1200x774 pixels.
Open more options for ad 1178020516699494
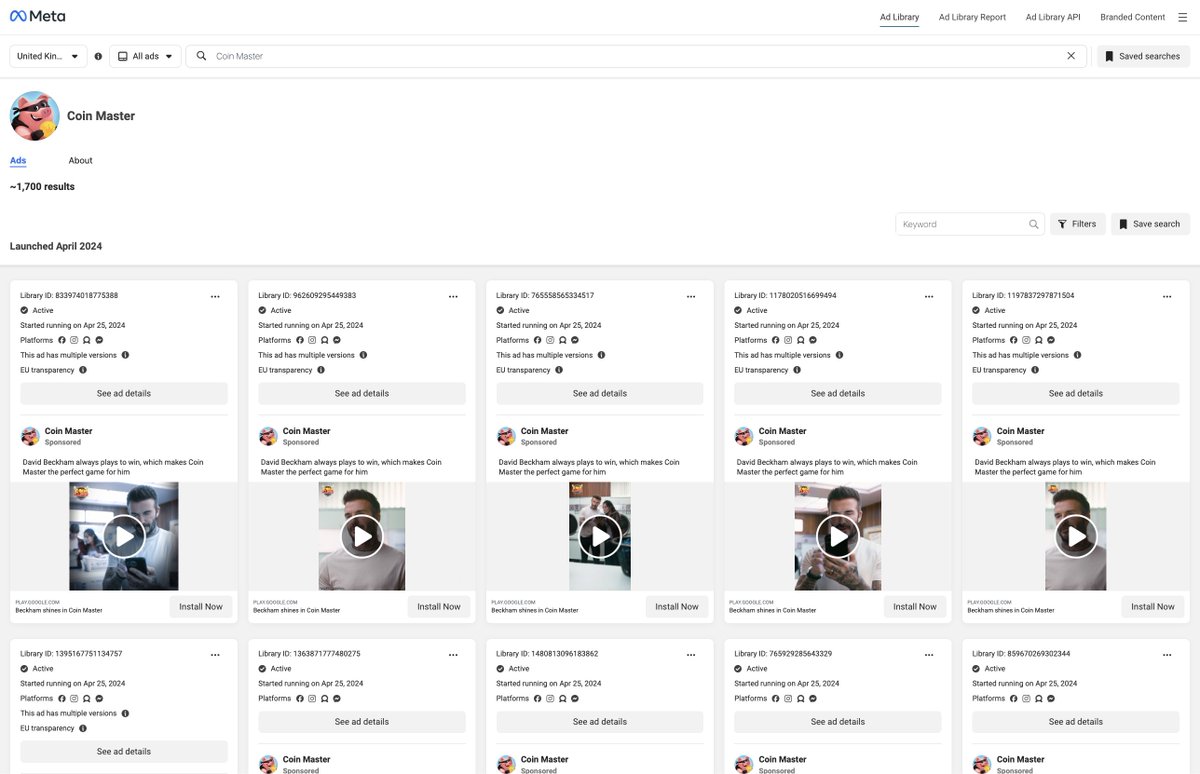coord(929,296)
